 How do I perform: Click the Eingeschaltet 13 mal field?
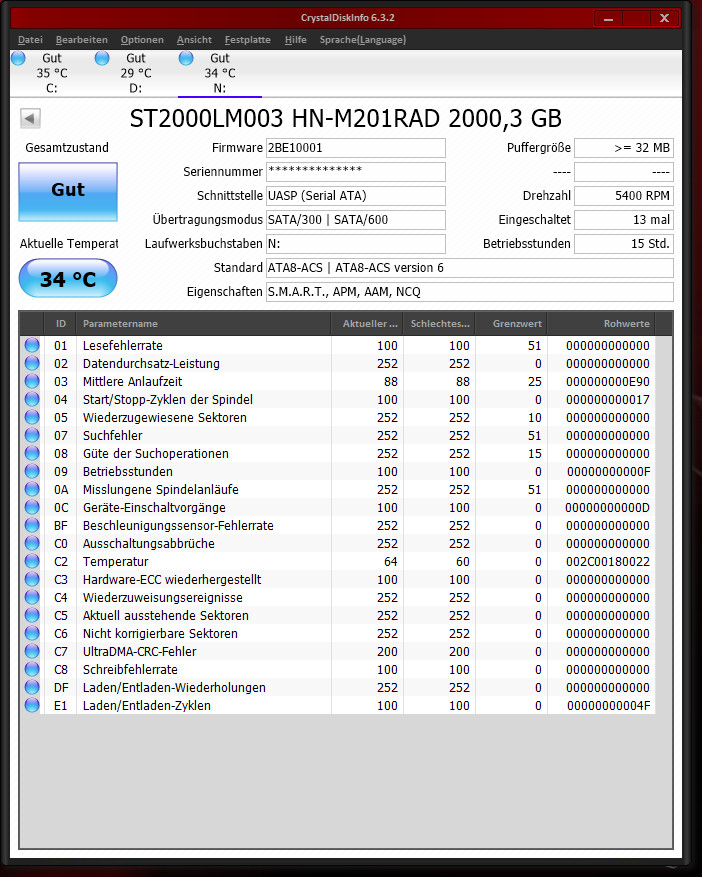(624, 220)
